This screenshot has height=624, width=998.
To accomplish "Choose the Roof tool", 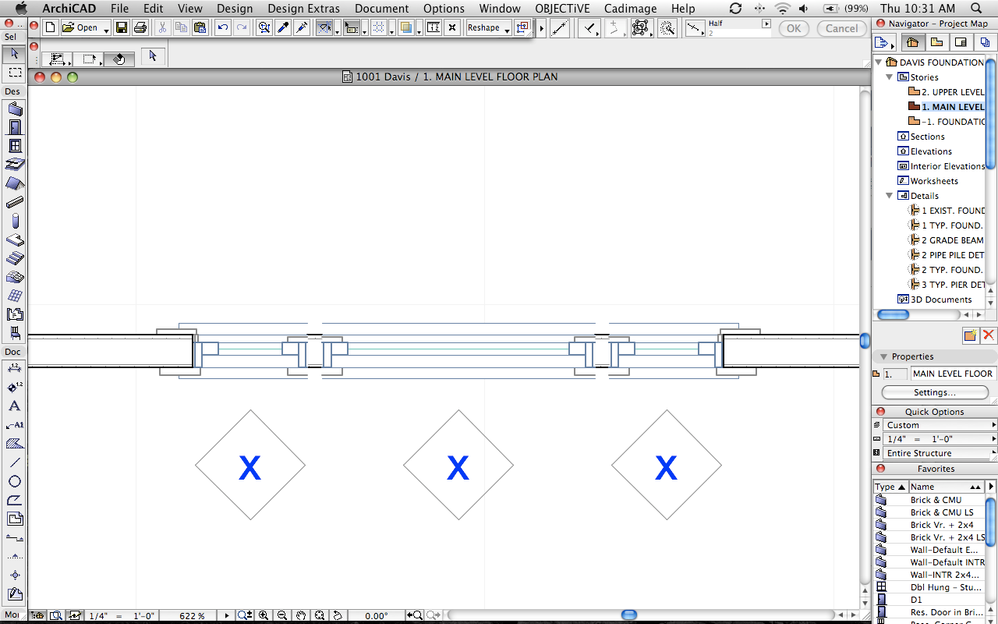I will 15,183.
